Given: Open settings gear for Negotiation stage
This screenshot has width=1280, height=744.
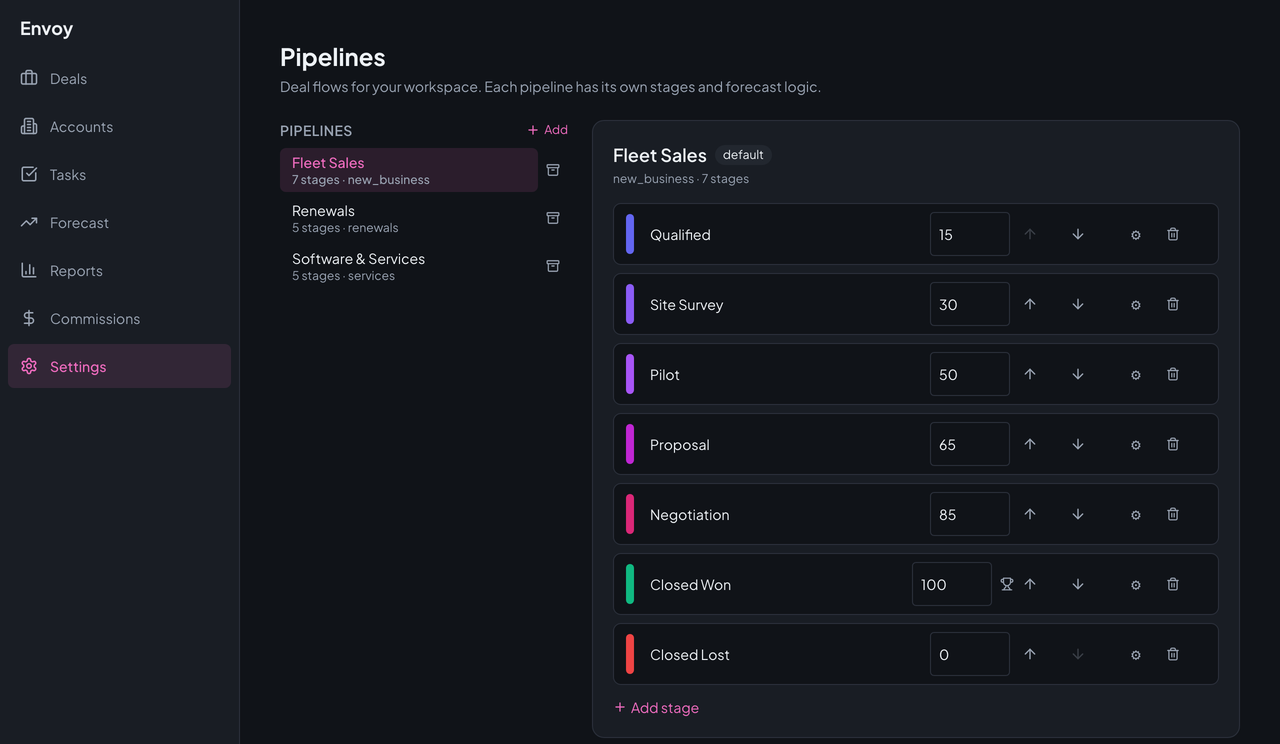Looking at the screenshot, I should tap(1136, 515).
